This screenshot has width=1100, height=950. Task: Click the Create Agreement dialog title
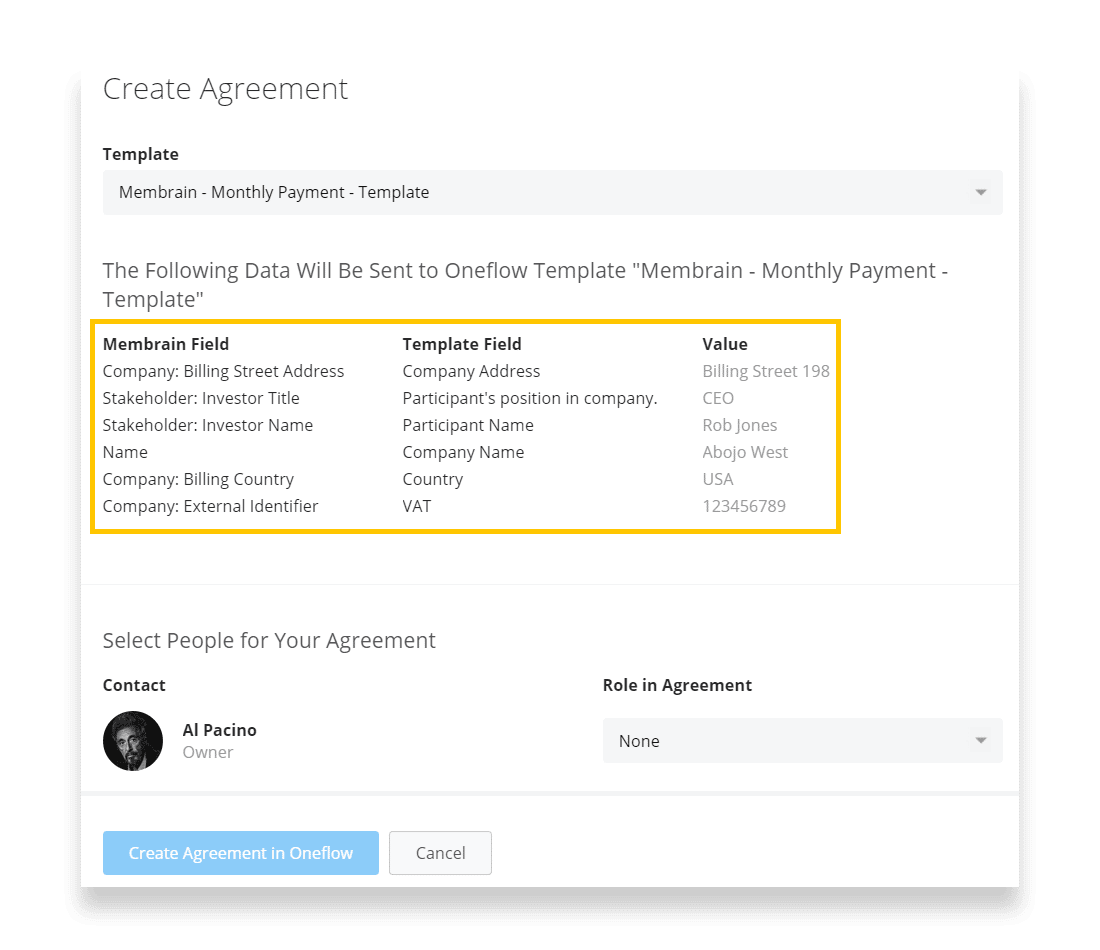point(225,89)
